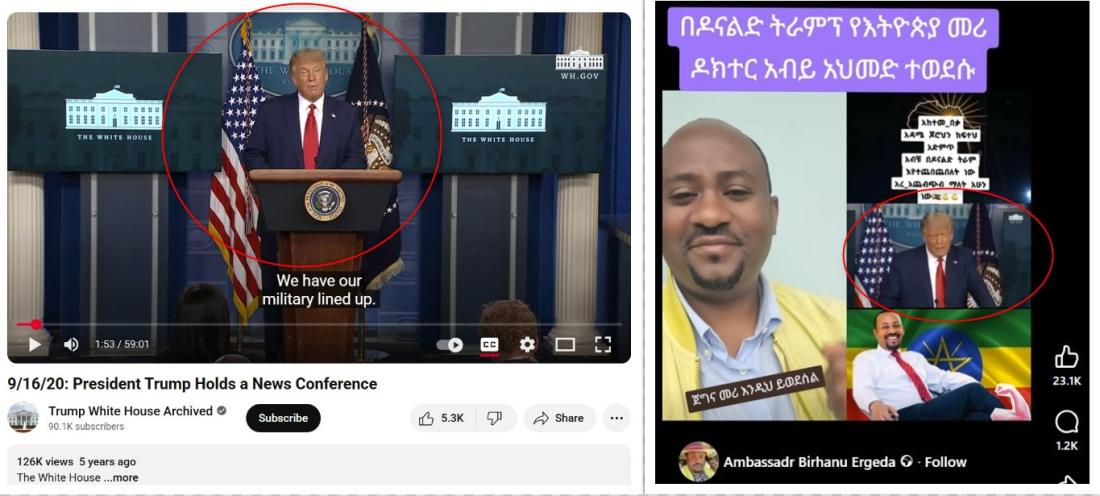
Task: Open Trump White House Archived channel avatar
Action: pyautogui.click(x=23, y=417)
